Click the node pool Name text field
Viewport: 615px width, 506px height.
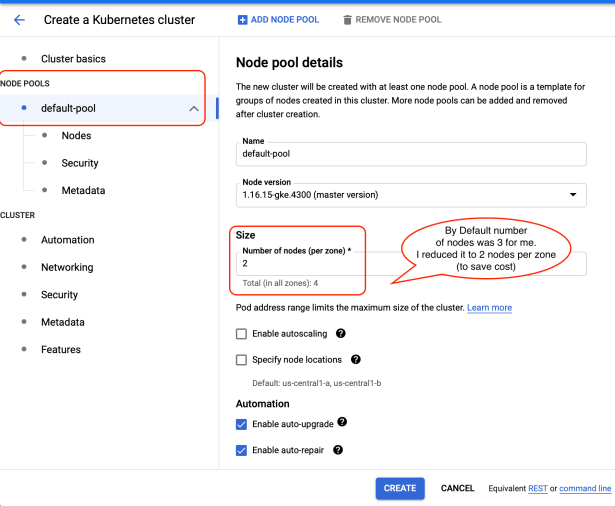click(410, 153)
